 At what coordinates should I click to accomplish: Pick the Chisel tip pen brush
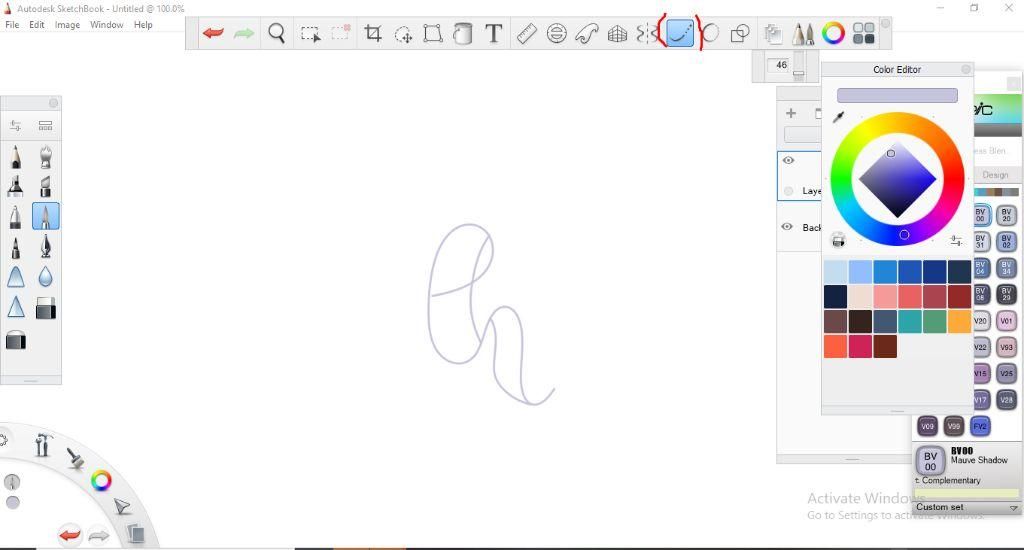(45, 186)
